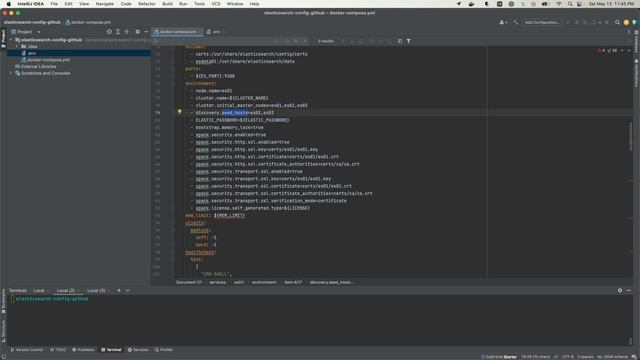This screenshot has width=640, height=360.
Task: Switch to the .env editor tab
Action: [216, 31]
